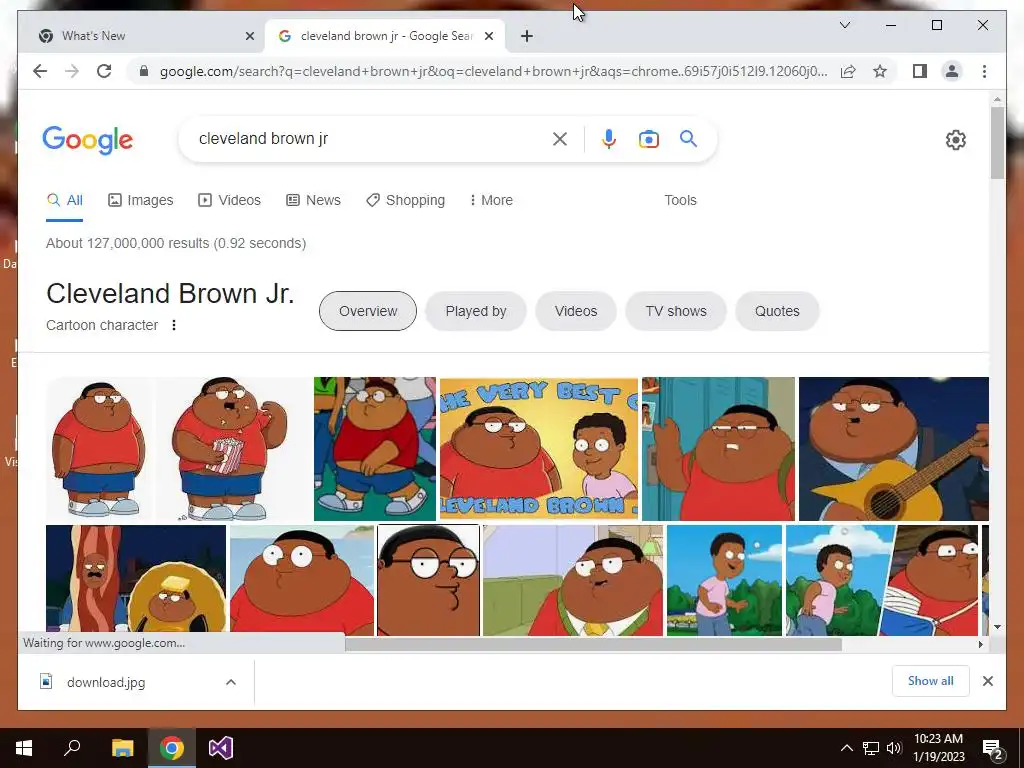Open the blue locker thumbnail
Screen dimensions: 1024x768
[718, 449]
